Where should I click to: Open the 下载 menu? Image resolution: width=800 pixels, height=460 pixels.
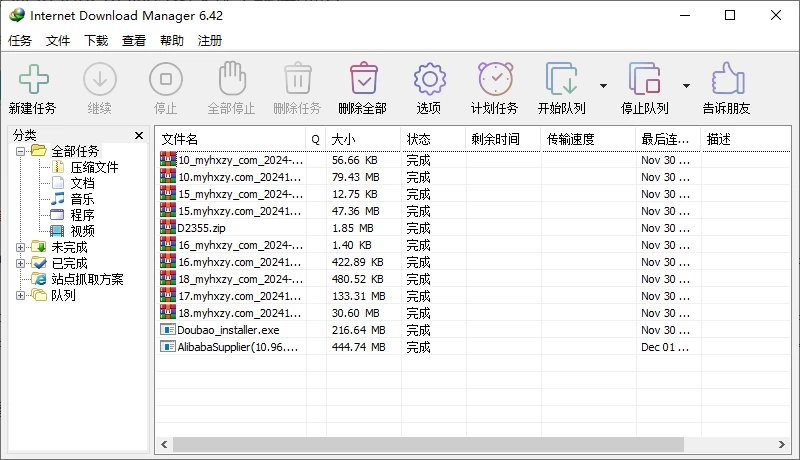(96, 41)
